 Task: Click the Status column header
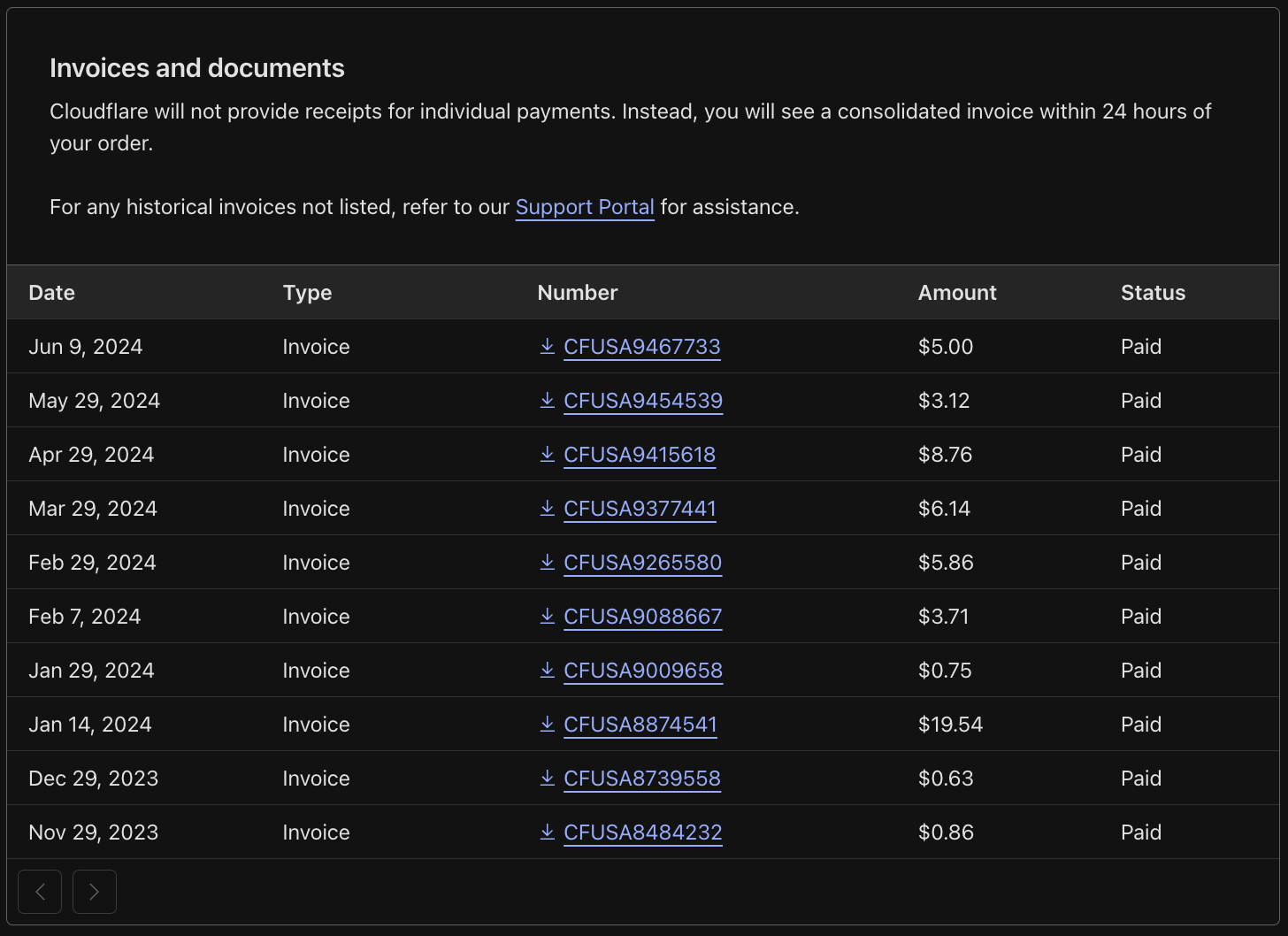(1153, 293)
